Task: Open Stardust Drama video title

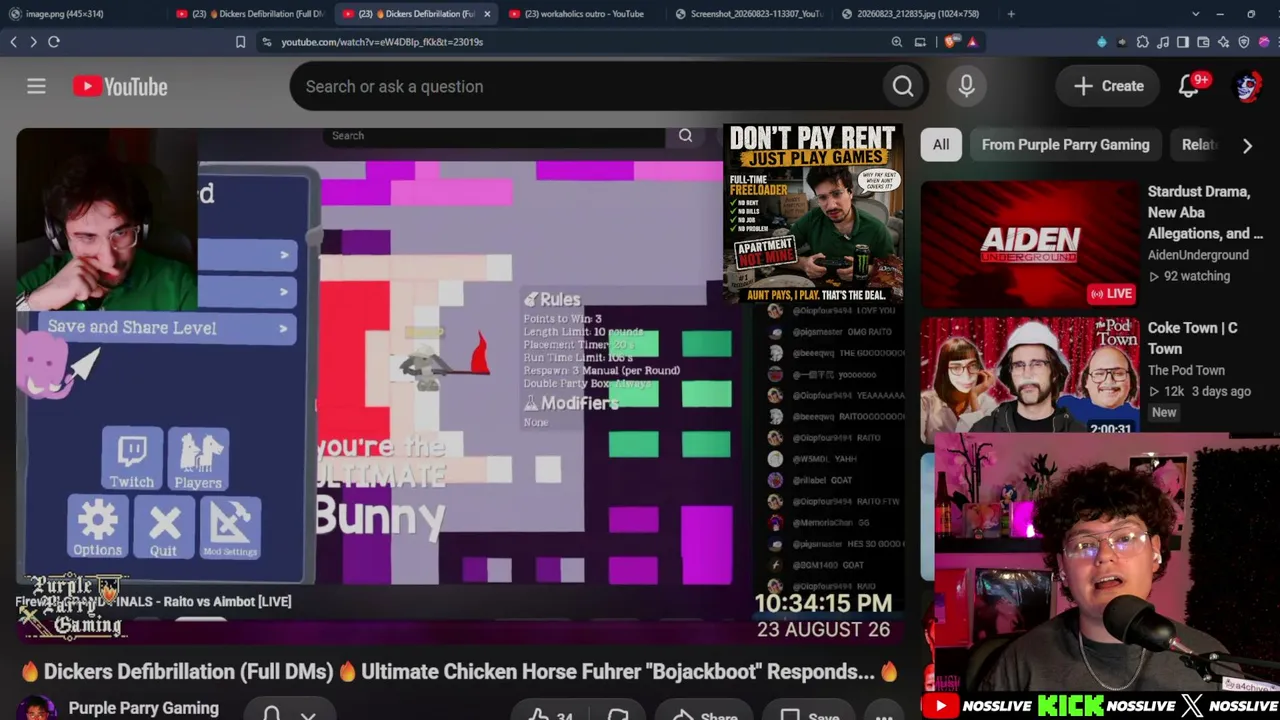Action: click(1205, 212)
